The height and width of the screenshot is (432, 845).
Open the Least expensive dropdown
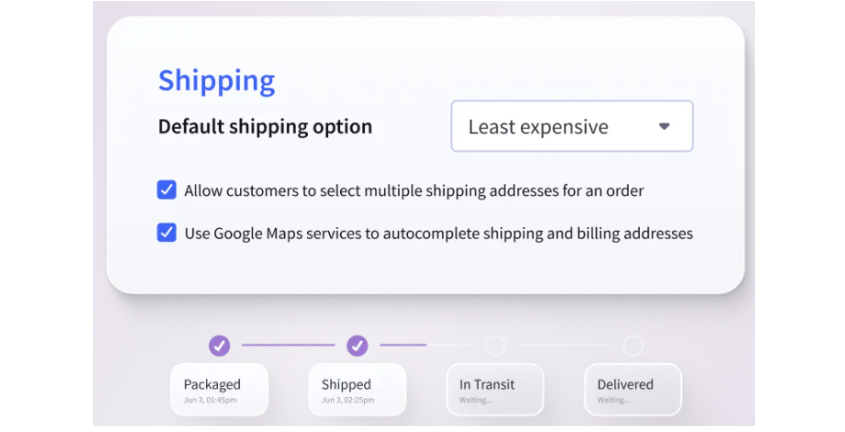tap(572, 126)
